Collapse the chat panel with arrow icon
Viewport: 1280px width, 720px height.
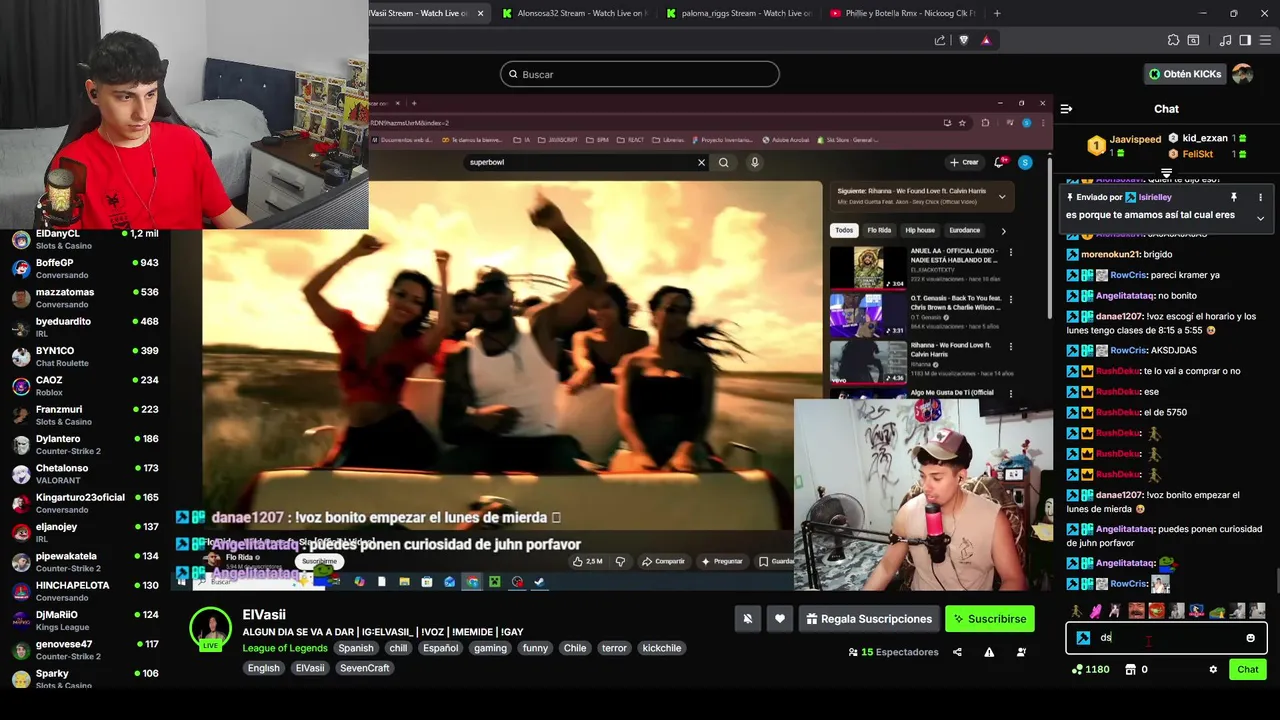(1066, 108)
